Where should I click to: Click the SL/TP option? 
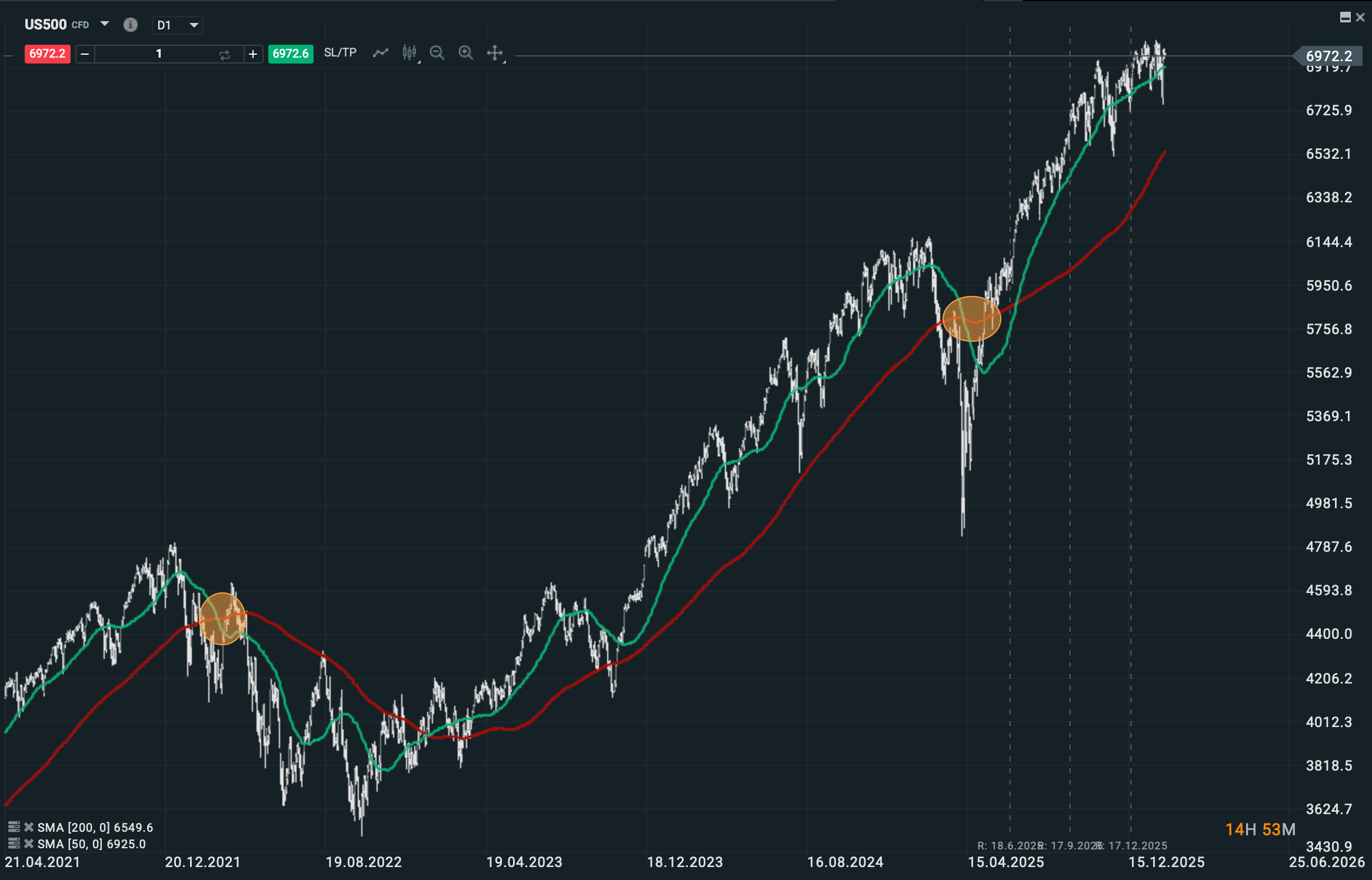point(340,53)
